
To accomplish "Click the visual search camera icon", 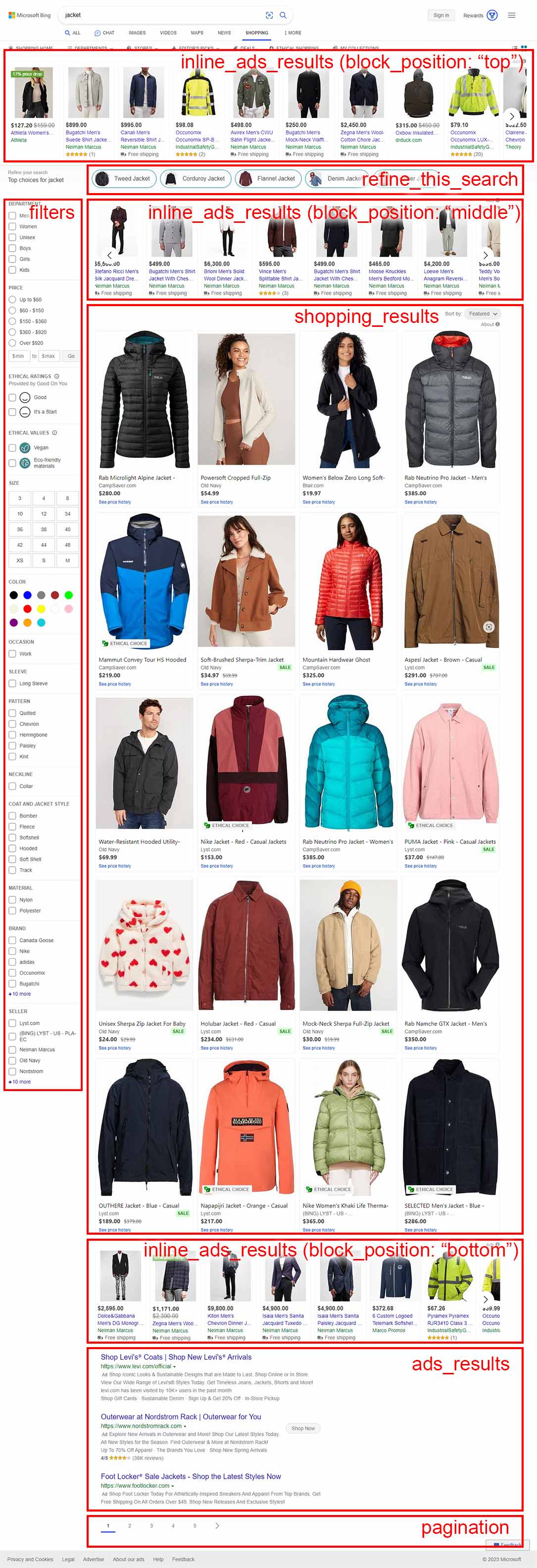I will point(269,15).
